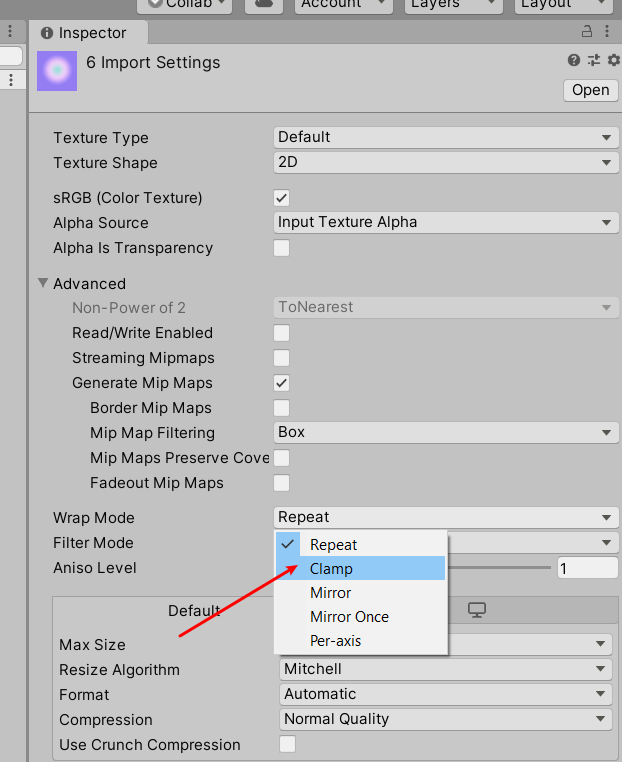Click the Filter Mode label

click(x=93, y=542)
